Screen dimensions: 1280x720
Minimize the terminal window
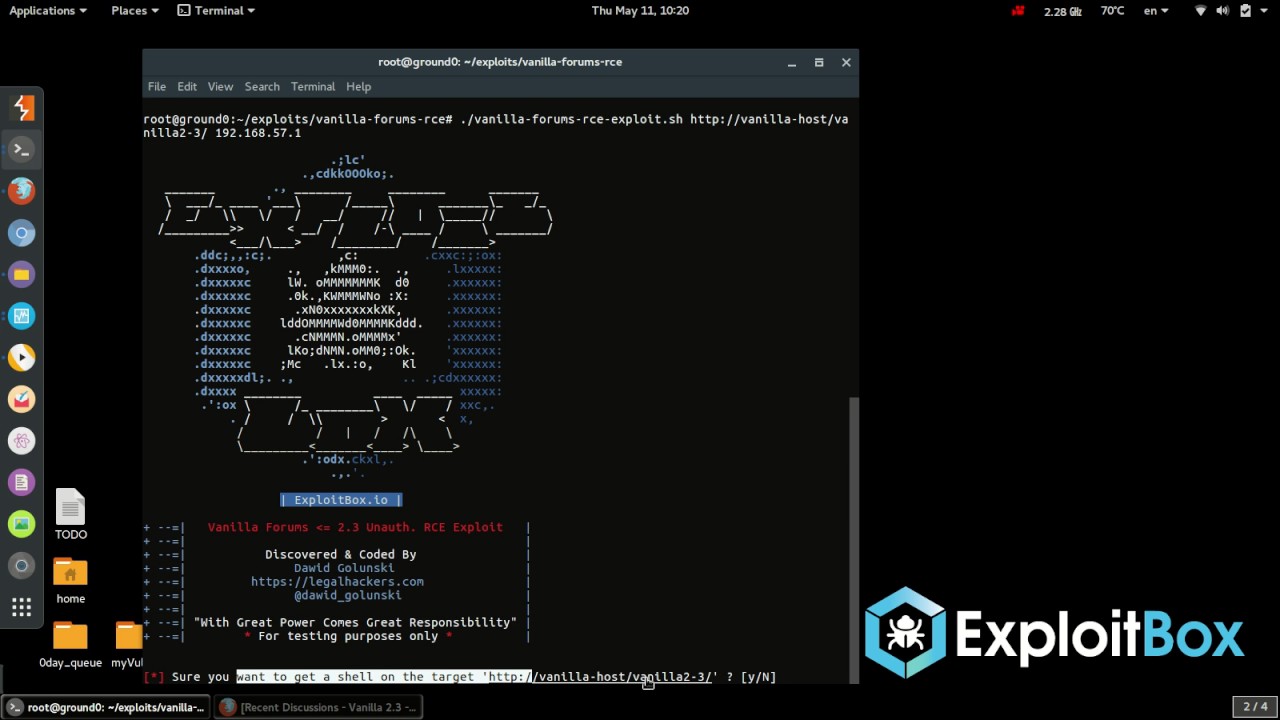coord(792,62)
